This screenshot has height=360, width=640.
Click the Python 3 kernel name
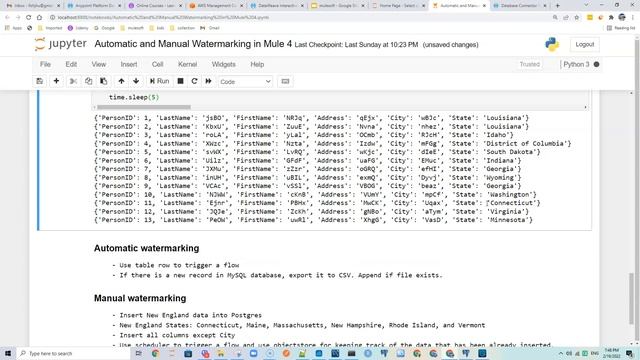pyautogui.click(x=576, y=64)
